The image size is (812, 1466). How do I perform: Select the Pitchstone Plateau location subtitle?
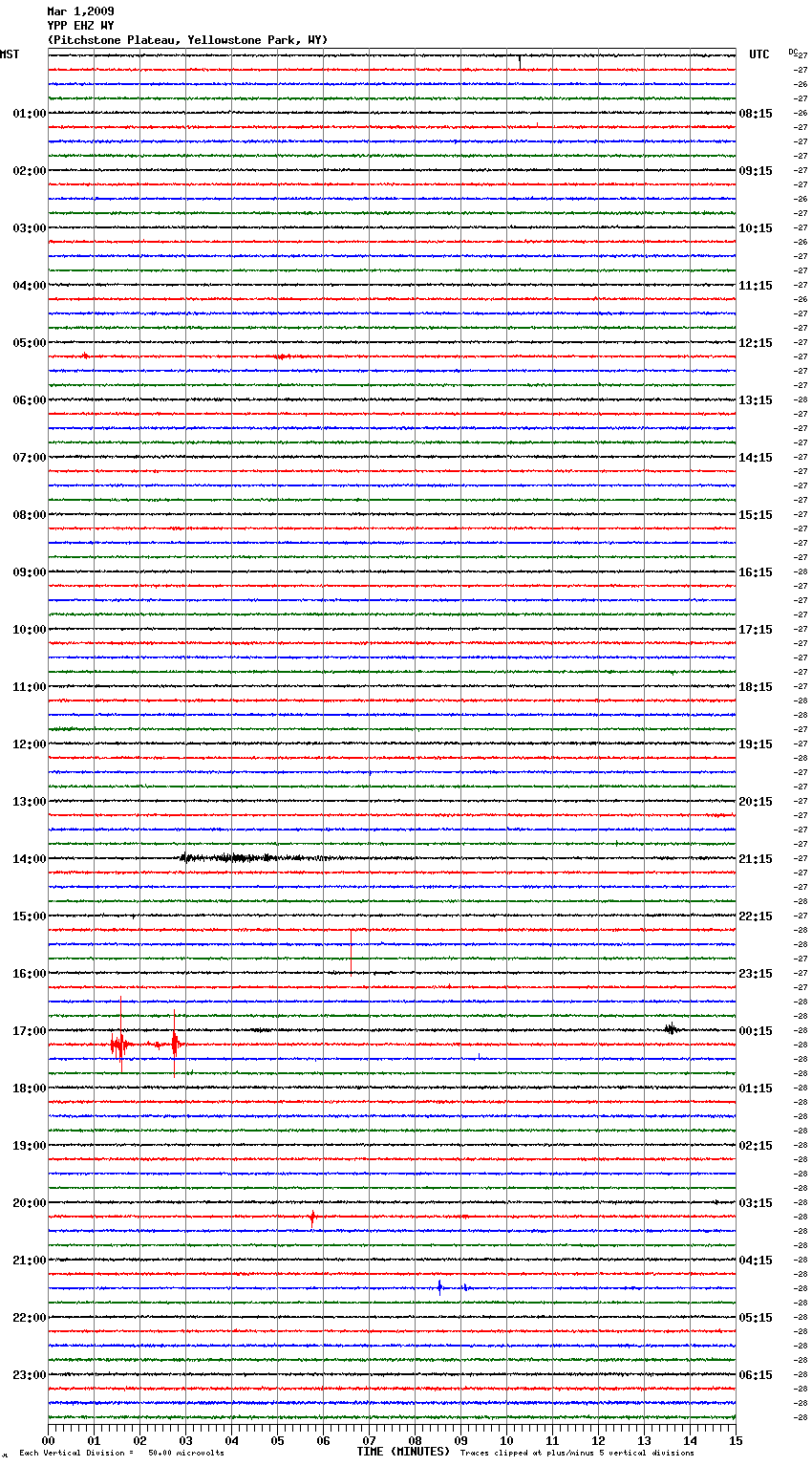[x=187, y=40]
